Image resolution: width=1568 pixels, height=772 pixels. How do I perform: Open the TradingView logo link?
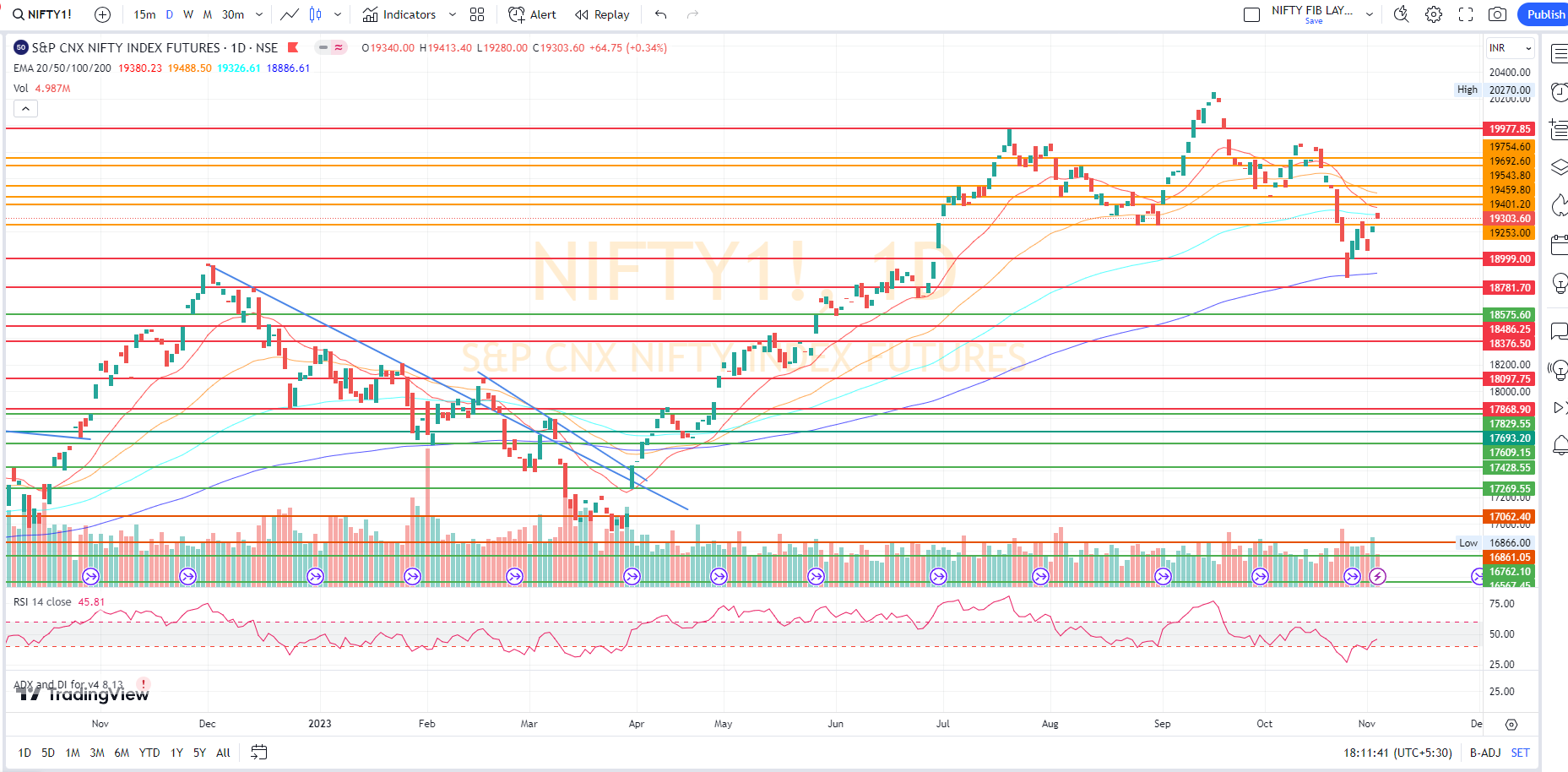coord(83,694)
